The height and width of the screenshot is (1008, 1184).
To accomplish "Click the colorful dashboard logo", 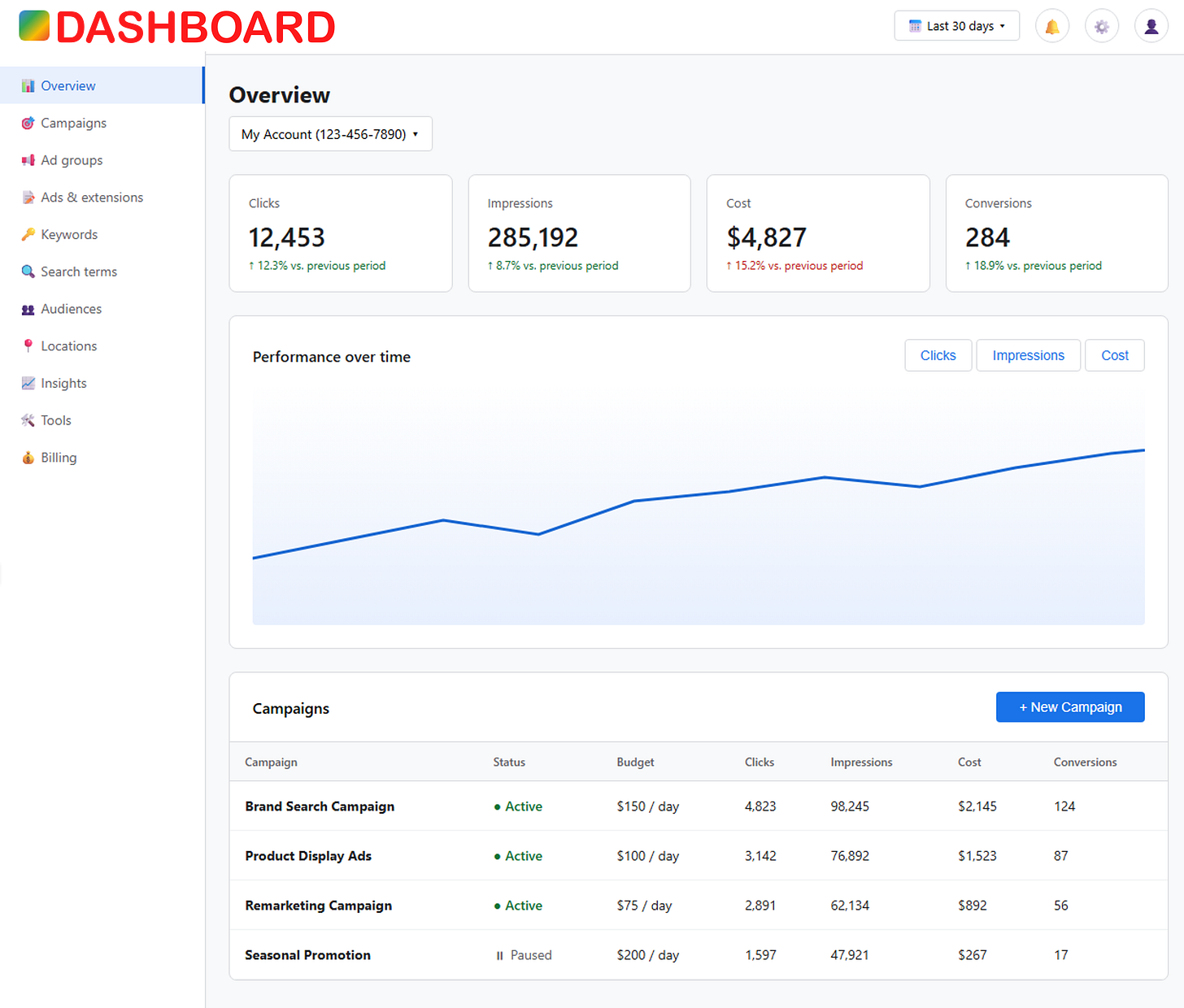I will point(34,25).
